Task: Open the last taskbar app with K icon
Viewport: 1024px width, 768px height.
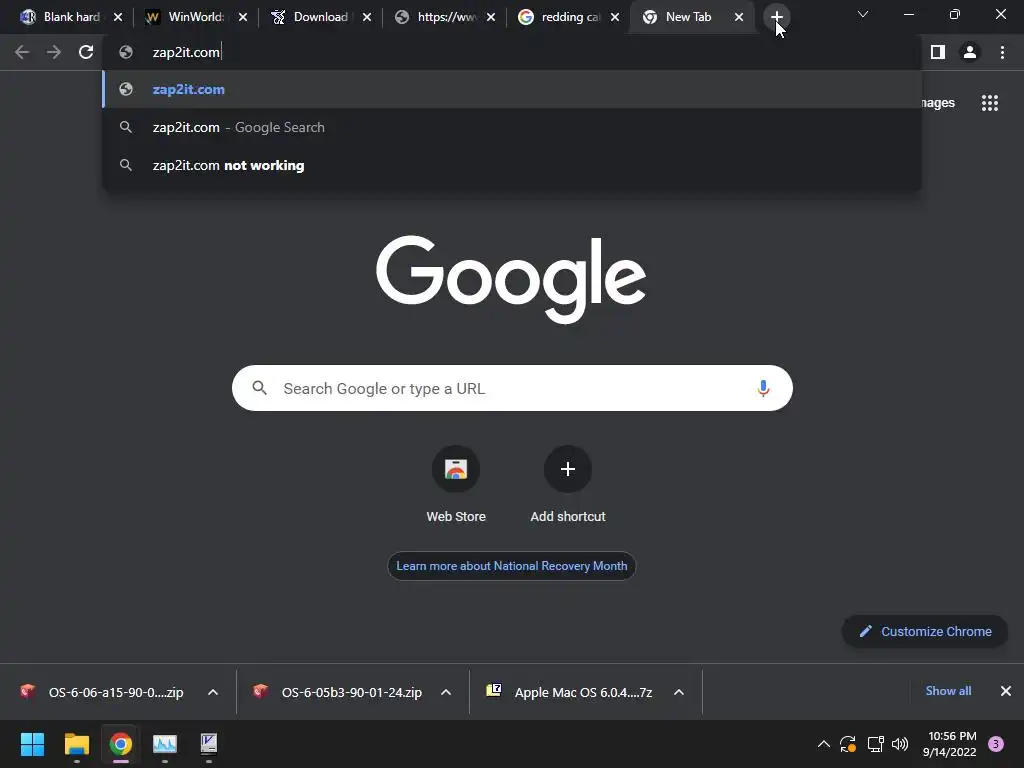Action: (x=209, y=744)
